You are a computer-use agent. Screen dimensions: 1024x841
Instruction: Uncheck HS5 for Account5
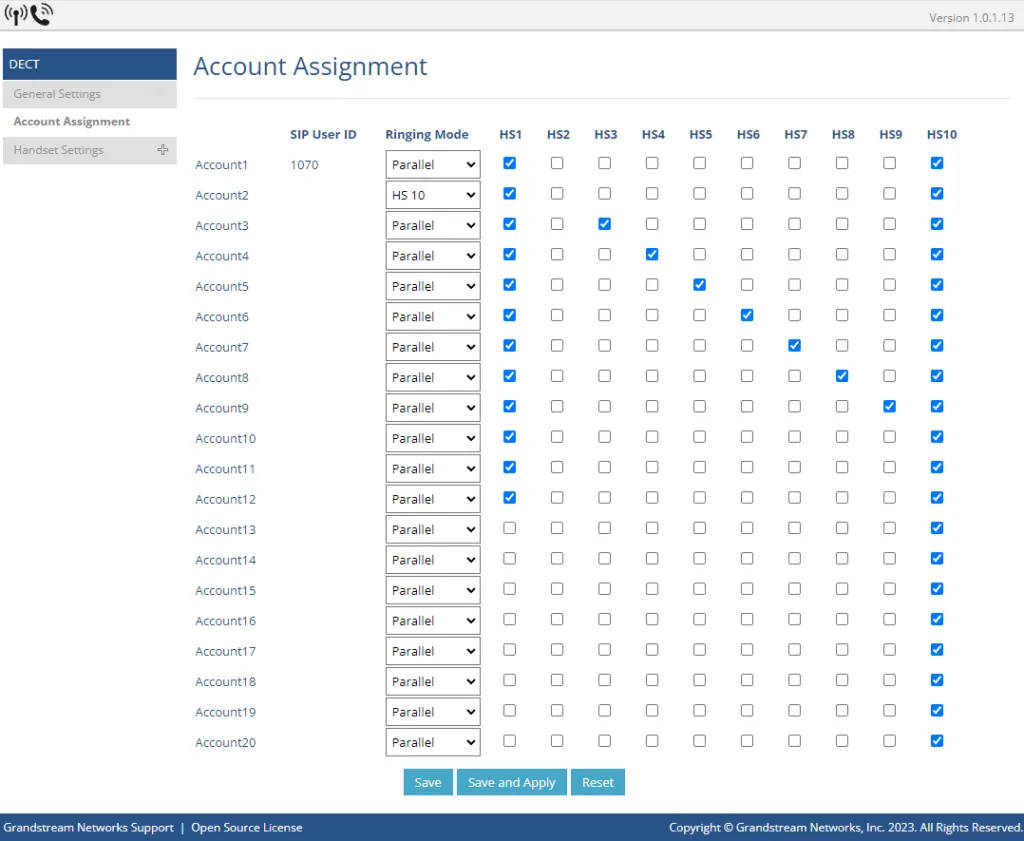699,285
